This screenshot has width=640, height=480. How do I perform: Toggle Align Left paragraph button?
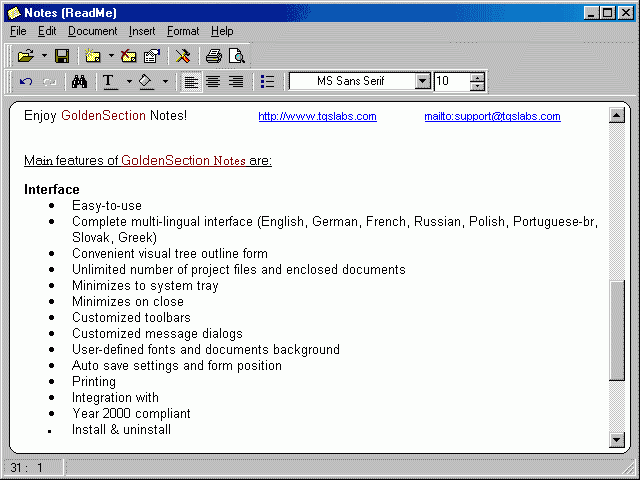click(191, 82)
